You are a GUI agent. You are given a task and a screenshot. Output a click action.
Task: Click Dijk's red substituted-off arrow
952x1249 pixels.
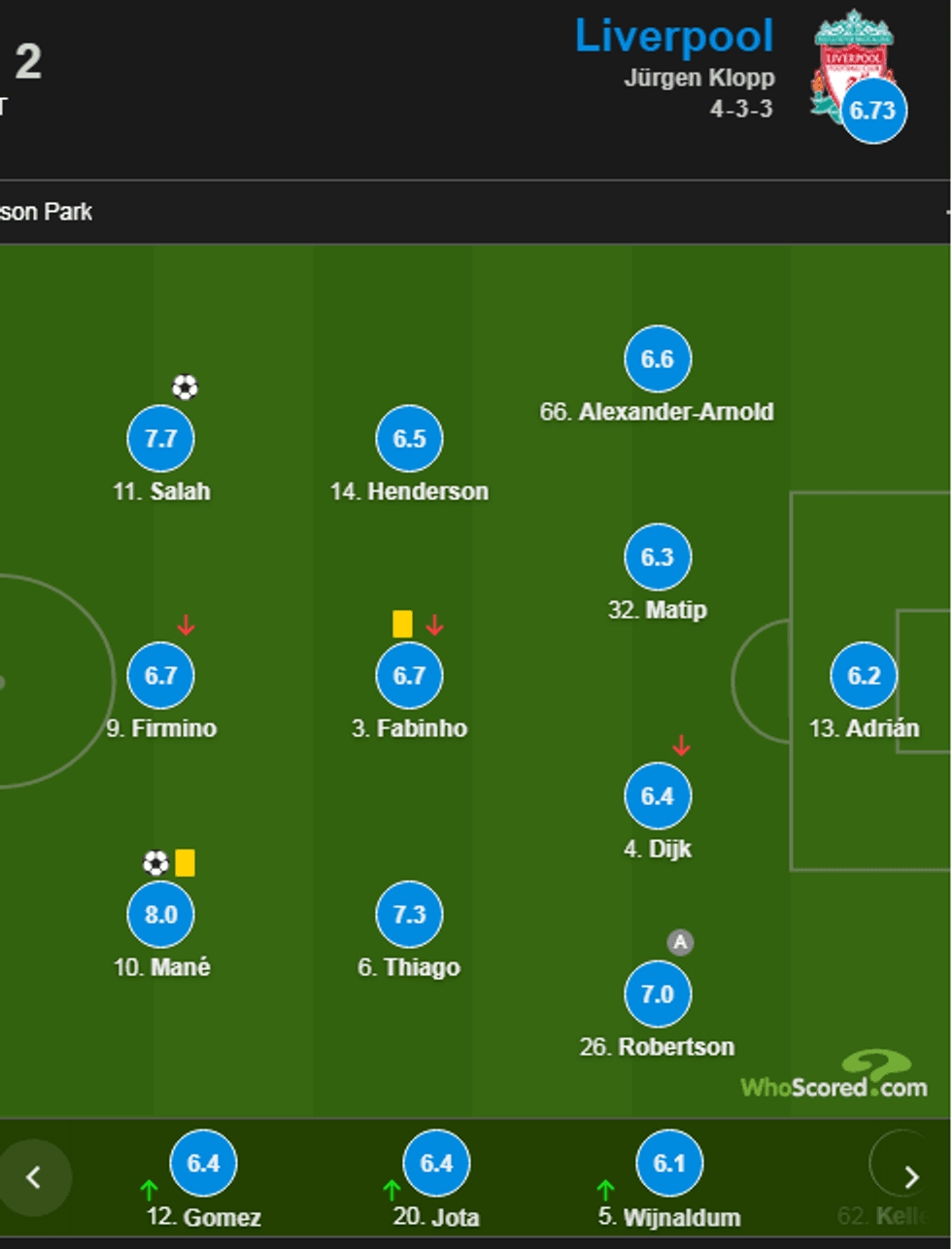(x=681, y=746)
